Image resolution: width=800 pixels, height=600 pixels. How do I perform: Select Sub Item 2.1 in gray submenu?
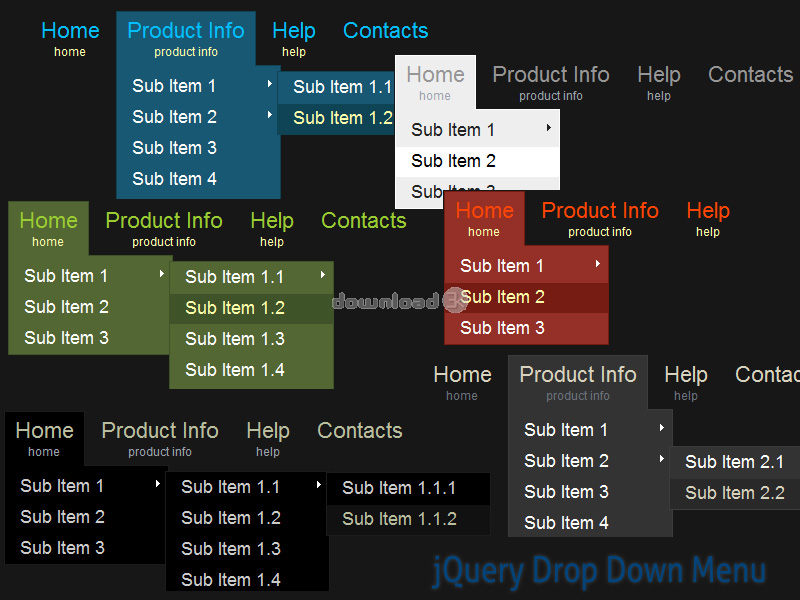click(735, 462)
